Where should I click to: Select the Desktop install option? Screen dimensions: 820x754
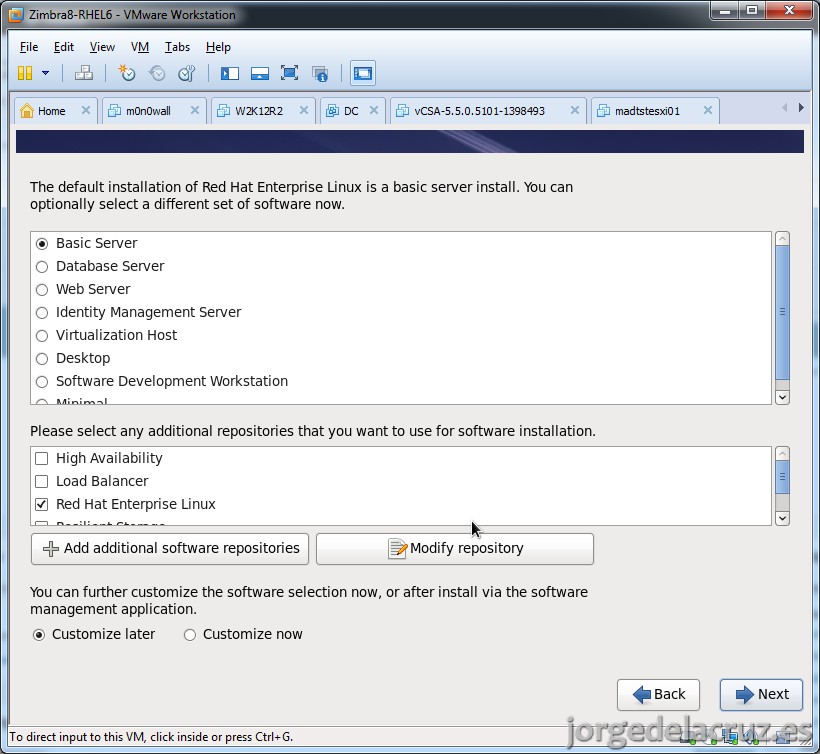point(42,359)
